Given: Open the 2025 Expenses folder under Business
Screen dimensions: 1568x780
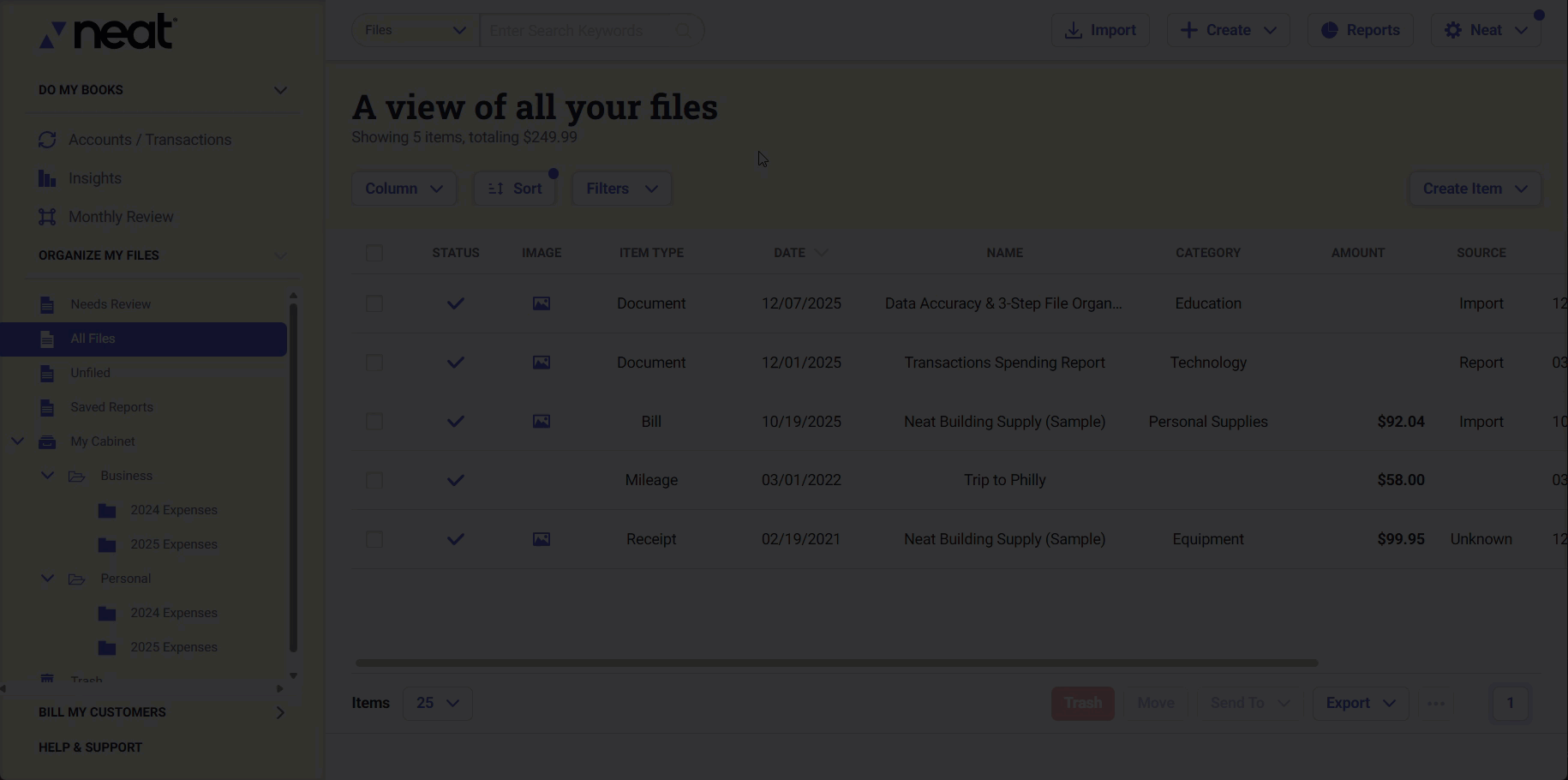Looking at the screenshot, I should click(173, 544).
